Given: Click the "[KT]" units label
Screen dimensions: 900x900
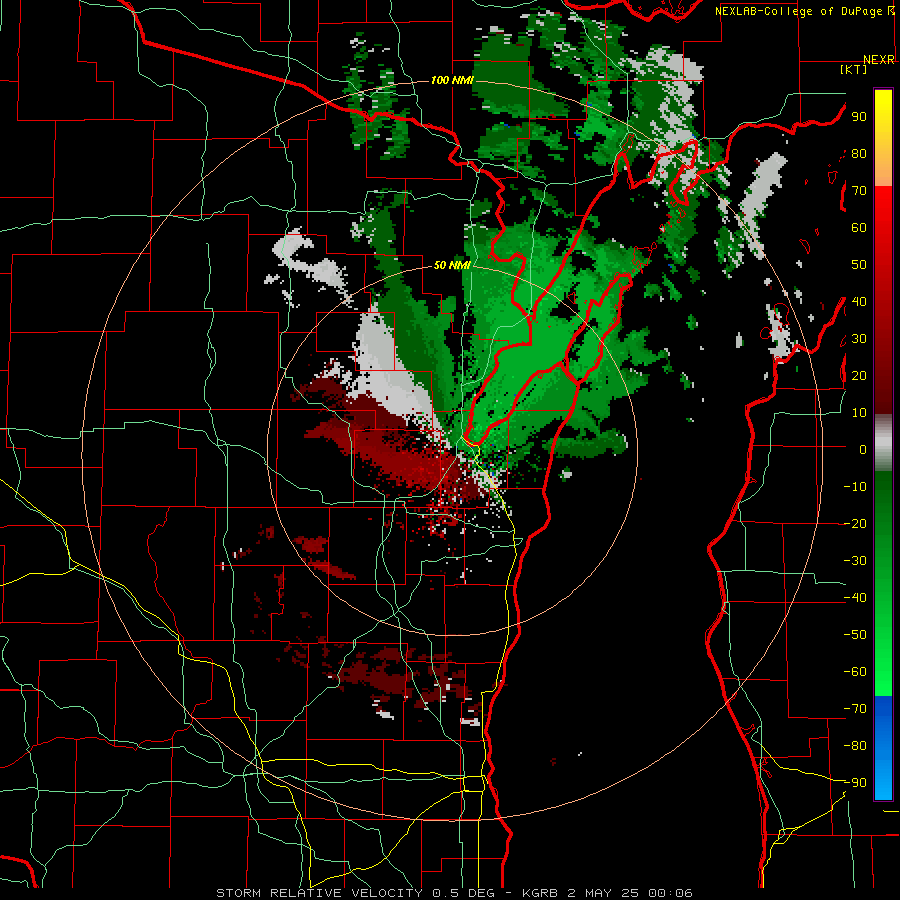Looking at the screenshot, I should click(x=854, y=69).
